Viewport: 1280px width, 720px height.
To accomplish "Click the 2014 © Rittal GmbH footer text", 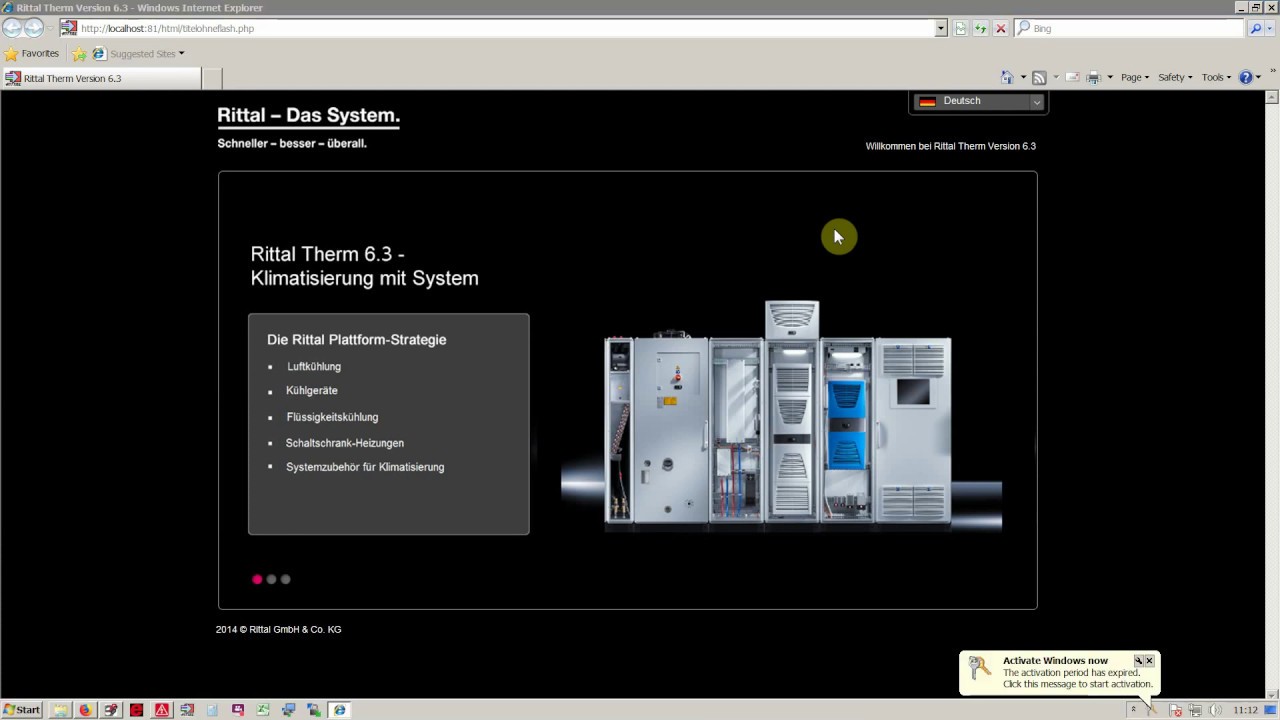I will click(279, 630).
